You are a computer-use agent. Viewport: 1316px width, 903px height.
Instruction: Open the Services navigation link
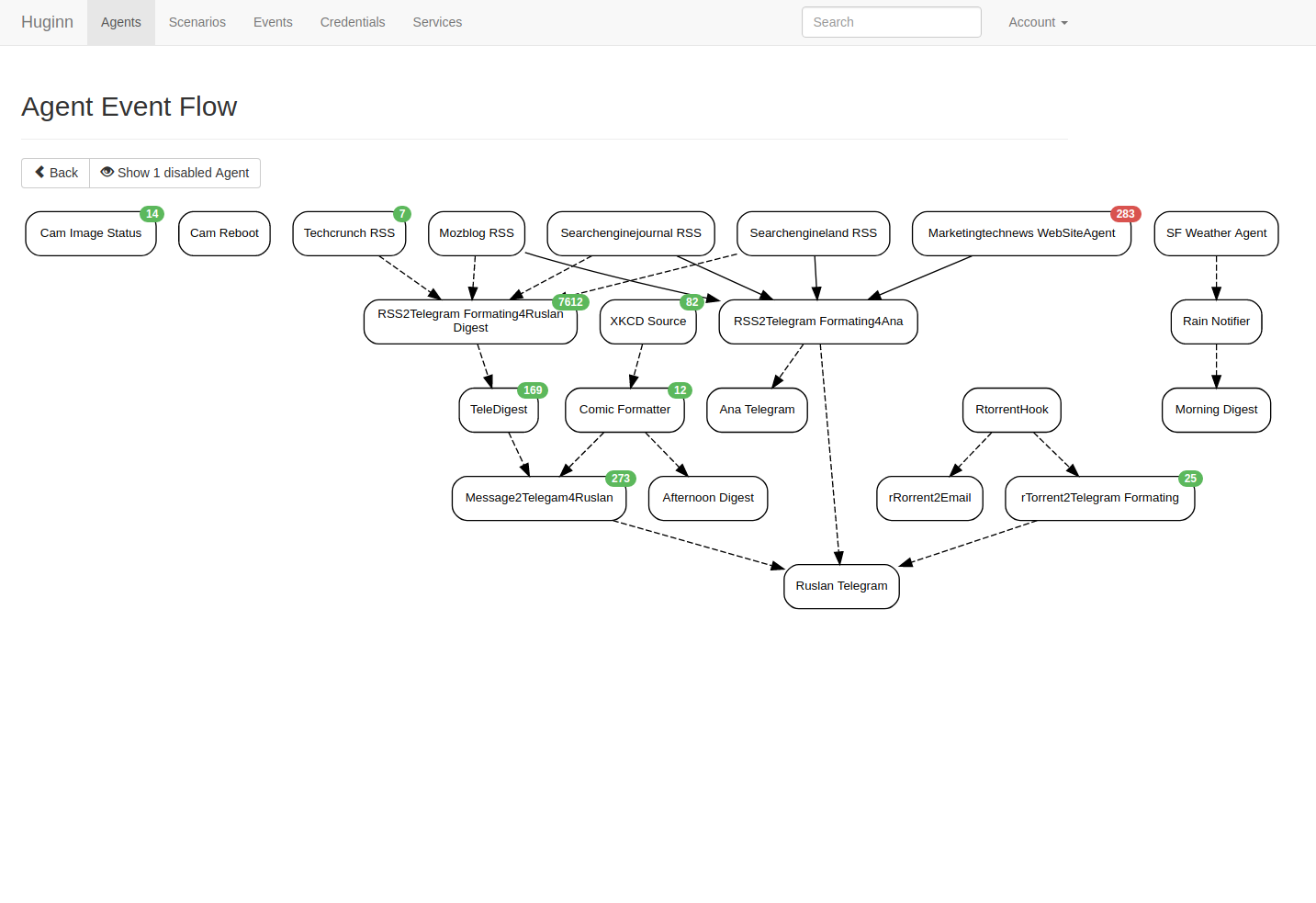coord(437,22)
